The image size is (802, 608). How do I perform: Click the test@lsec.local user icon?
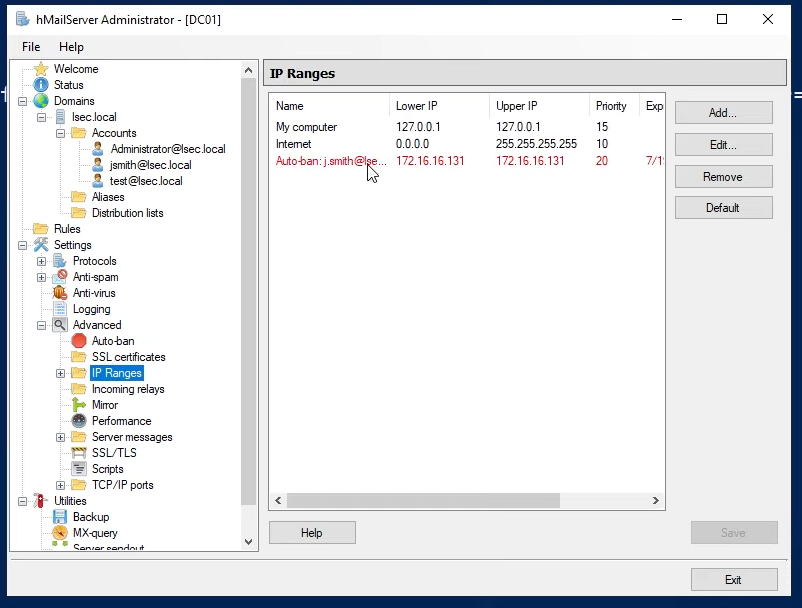(x=98, y=181)
